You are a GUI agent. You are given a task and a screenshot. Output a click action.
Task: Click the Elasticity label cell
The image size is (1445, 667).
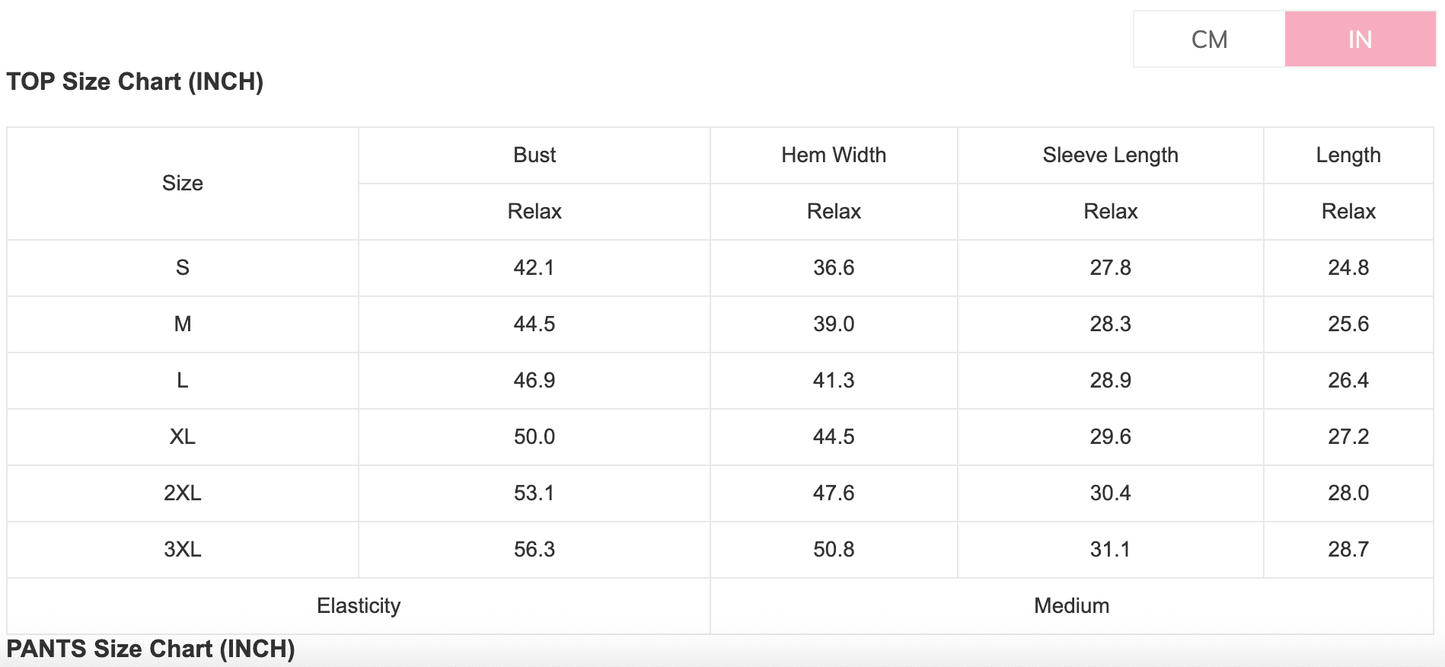tap(358, 605)
